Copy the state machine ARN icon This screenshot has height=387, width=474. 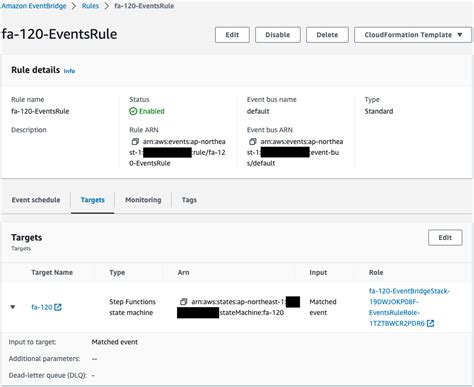[183, 302]
